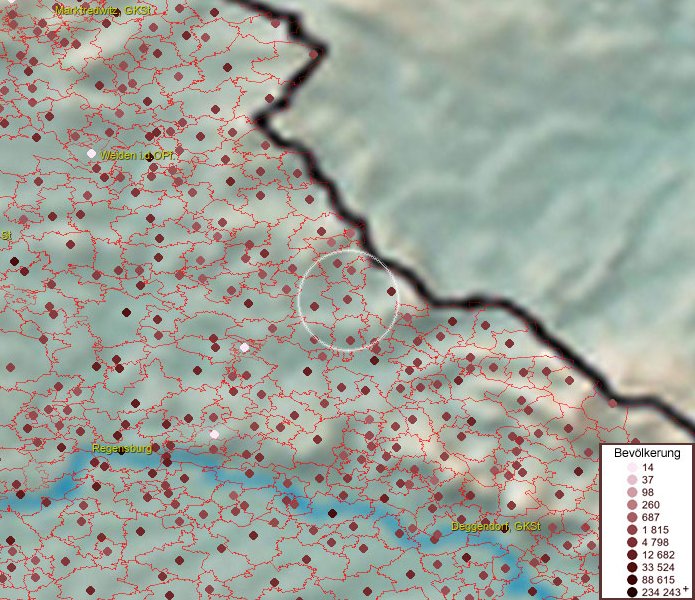695x600 pixels.
Task: Select the Deggendorf, GKSt label
Action: [x=495, y=527]
